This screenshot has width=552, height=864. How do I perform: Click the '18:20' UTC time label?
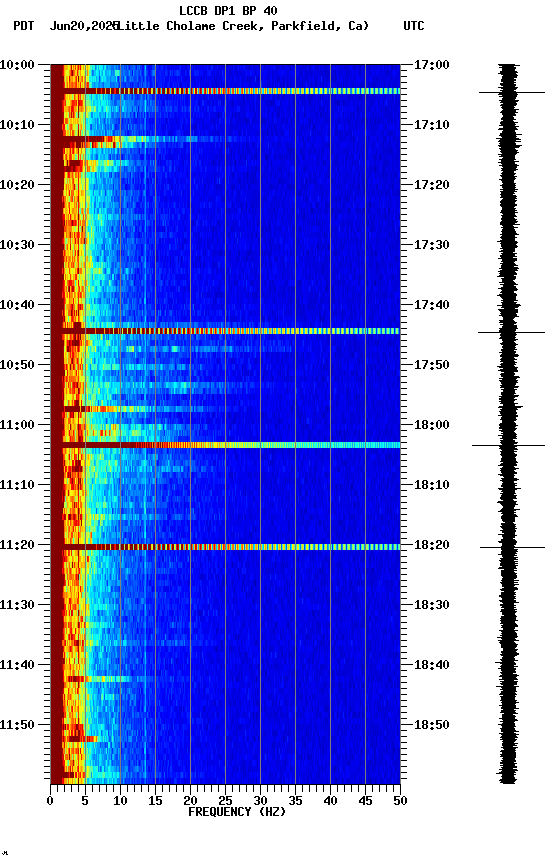click(432, 545)
